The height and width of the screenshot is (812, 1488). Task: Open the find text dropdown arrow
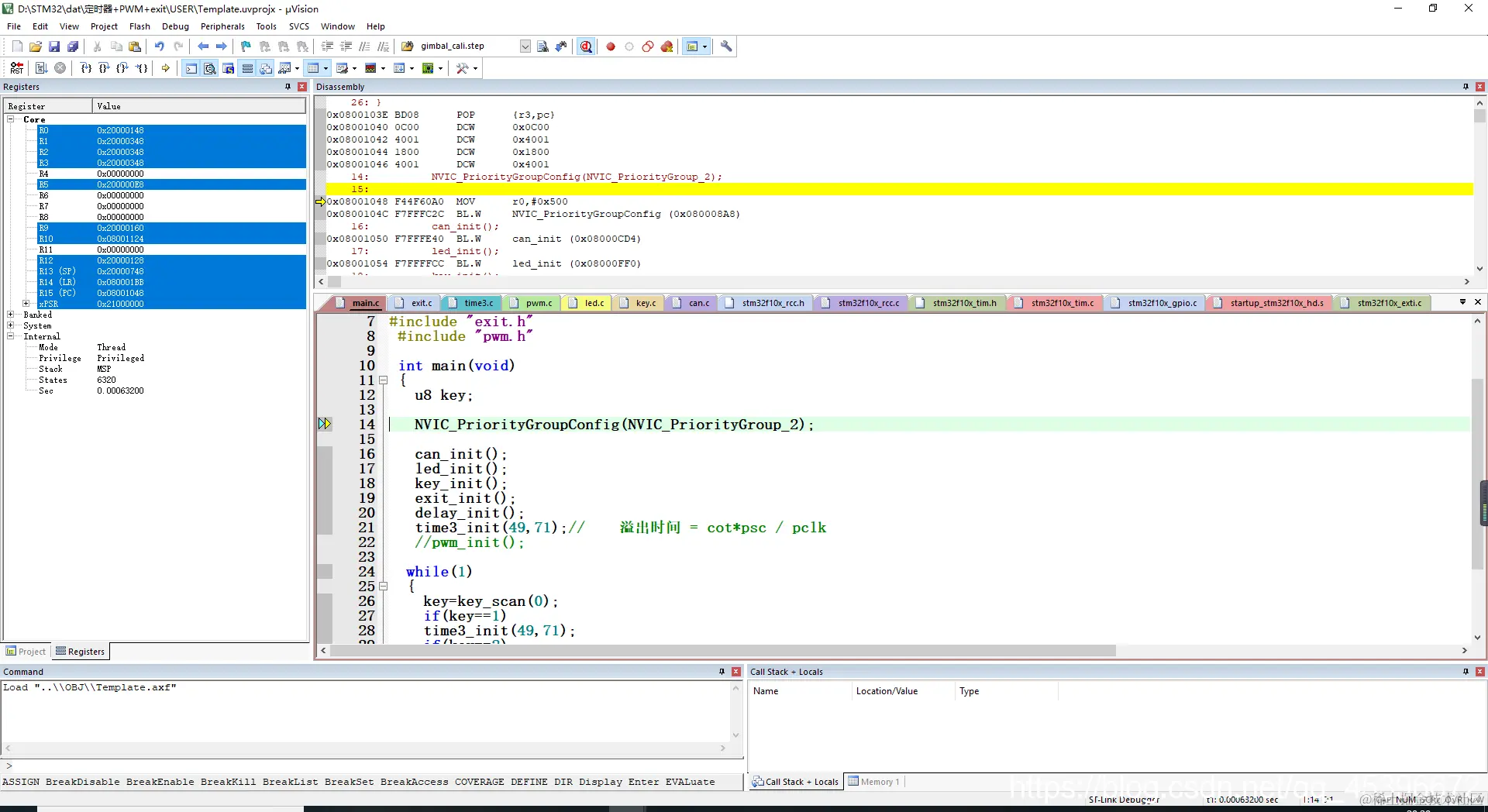(525, 46)
